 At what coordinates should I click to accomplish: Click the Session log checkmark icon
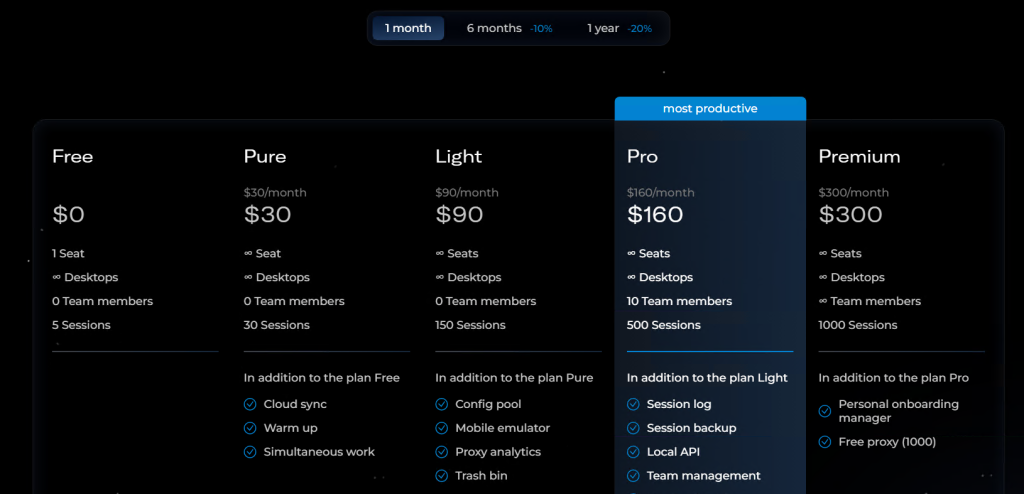coord(633,404)
